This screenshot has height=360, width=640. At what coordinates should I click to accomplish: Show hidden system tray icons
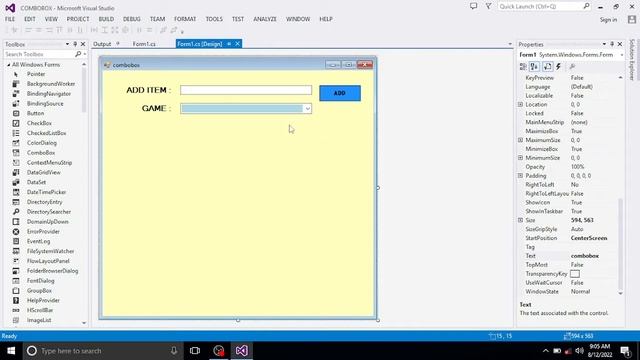point(546,351)
